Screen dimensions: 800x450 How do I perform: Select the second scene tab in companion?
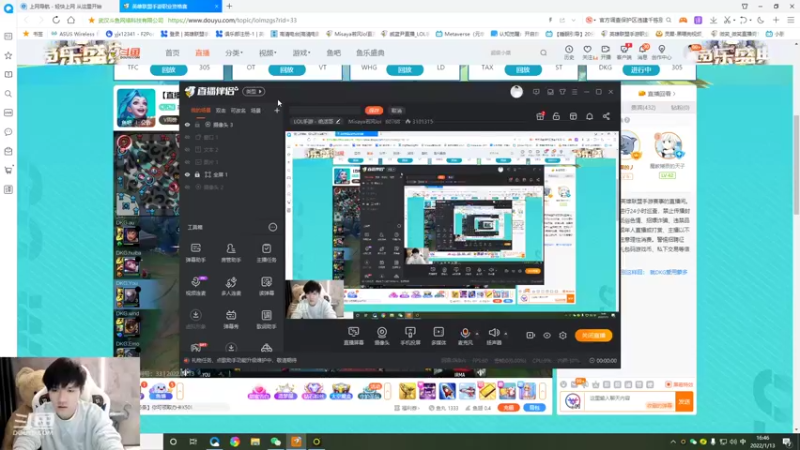point(220,110)
